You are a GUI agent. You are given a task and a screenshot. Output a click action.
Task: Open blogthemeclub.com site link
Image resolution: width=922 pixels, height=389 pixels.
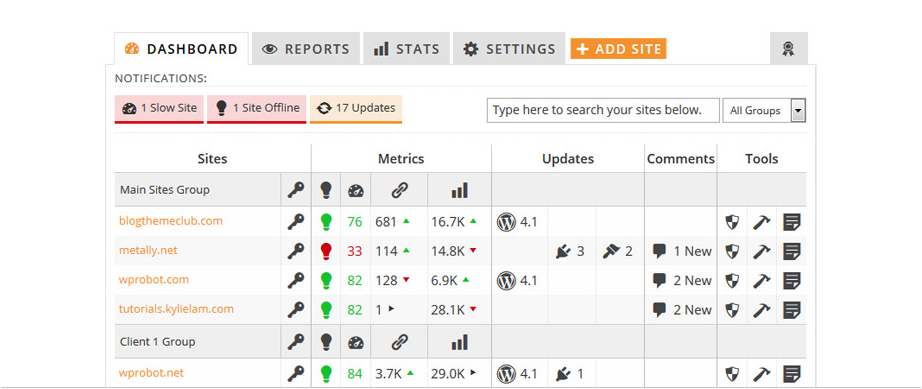(171, 222)
